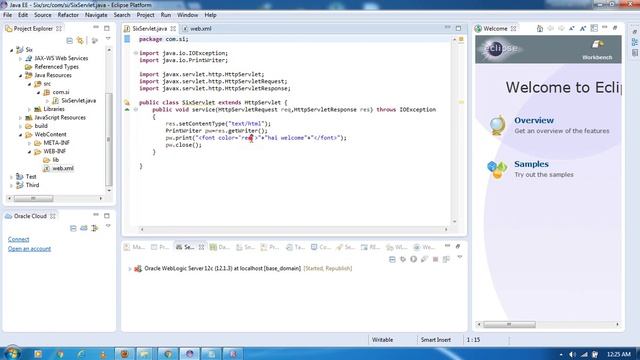This screenshot has height=360, width=640.
Task: Click code editor horizontal scrollbar
Action: click(x=294, y=229)
